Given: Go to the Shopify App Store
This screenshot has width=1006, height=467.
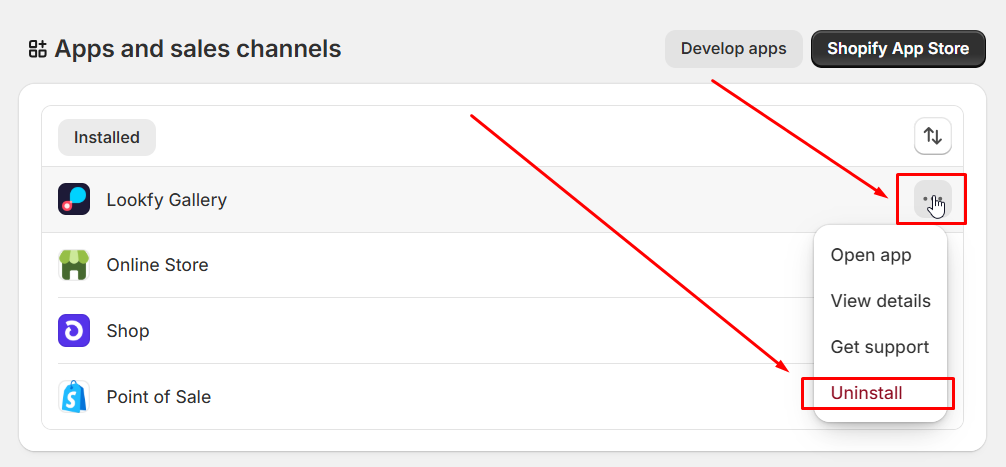Looking at the screenshot, I should [898, 49].
